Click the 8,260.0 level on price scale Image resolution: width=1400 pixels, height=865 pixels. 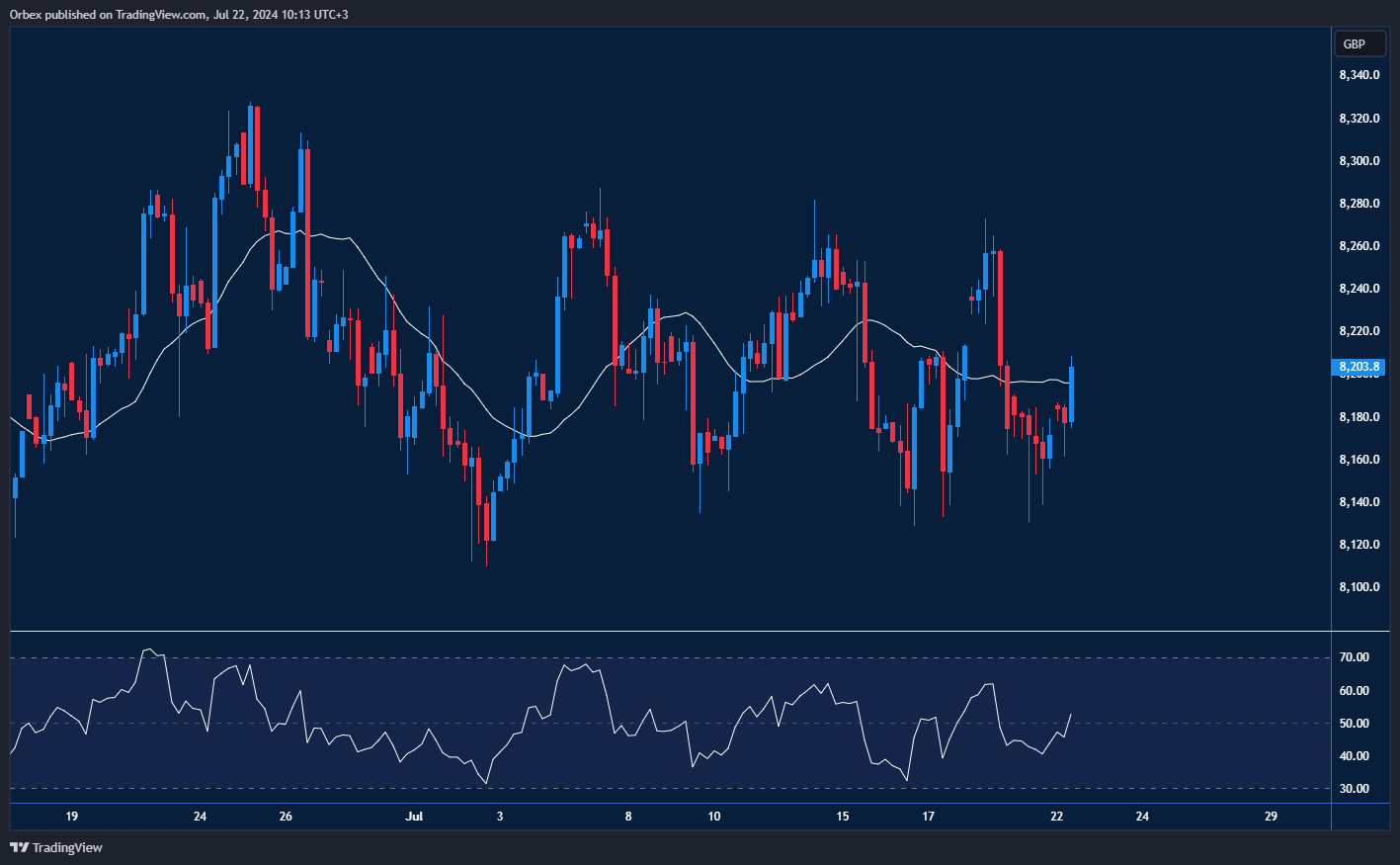[1359, 246]
